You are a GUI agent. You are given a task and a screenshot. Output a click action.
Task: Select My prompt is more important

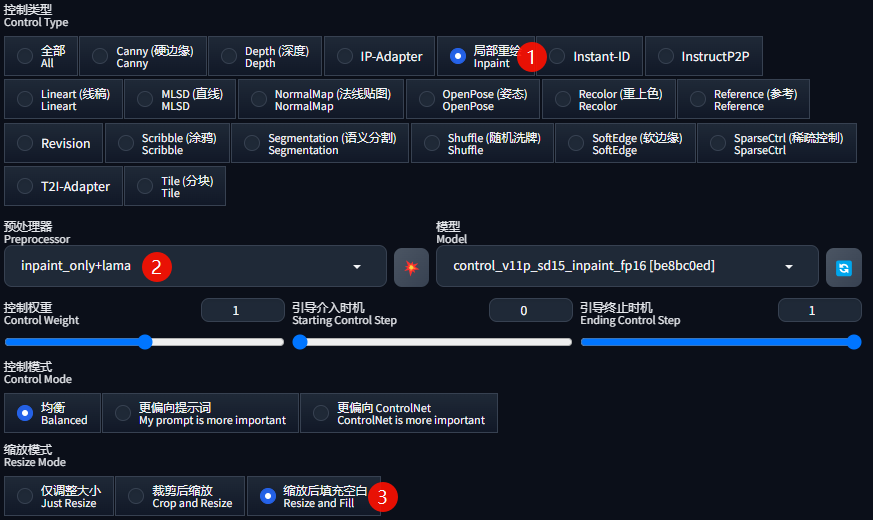click(200, 413)
